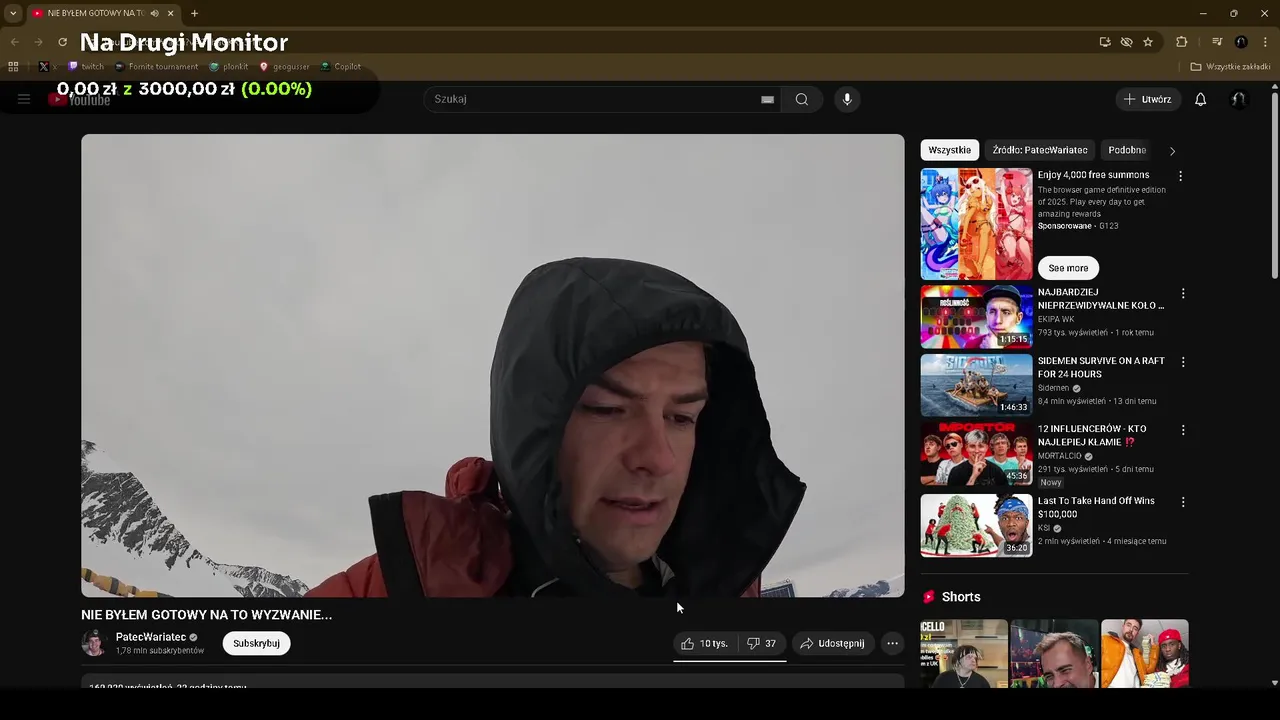This screenshot has width=1280, height=720.
Task: Open the Wszystkie zakładki bookmarks folder
Action: [1230, 67]
